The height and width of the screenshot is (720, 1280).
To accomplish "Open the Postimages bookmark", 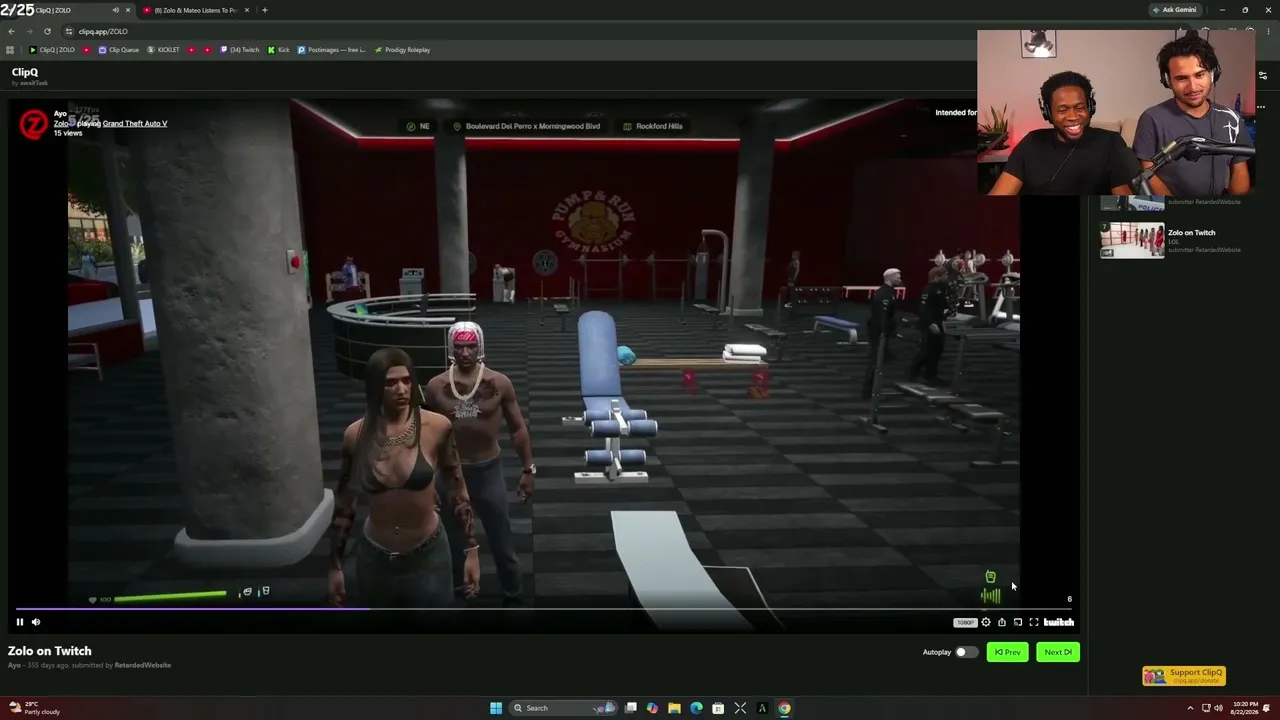I will [x=331, y=50].
